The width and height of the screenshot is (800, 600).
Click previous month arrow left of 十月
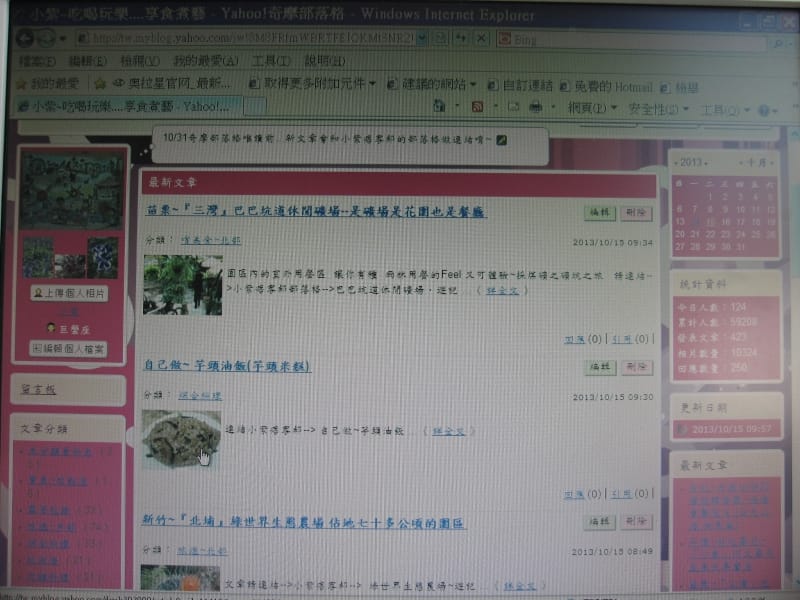(741, 163)
